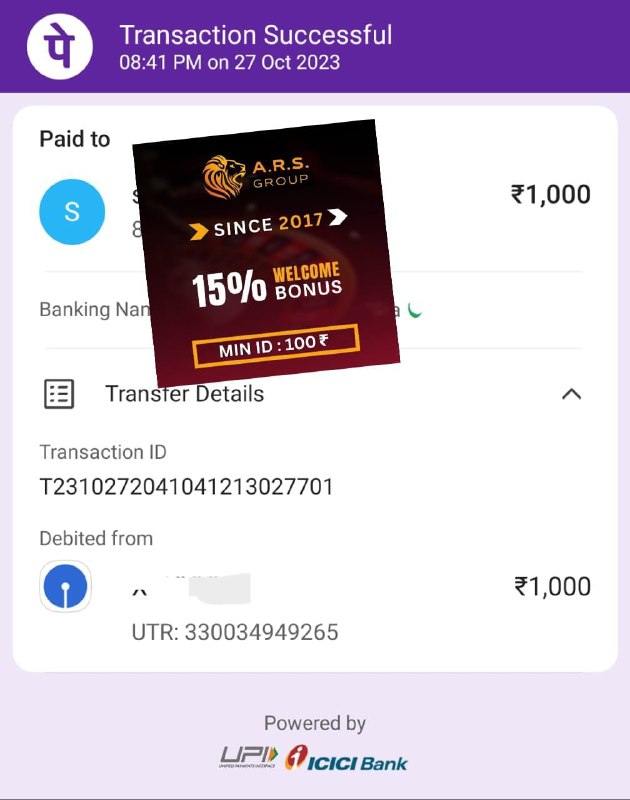Tap the Paid to label
The image size is (630, 800).
tap(75, 139)
